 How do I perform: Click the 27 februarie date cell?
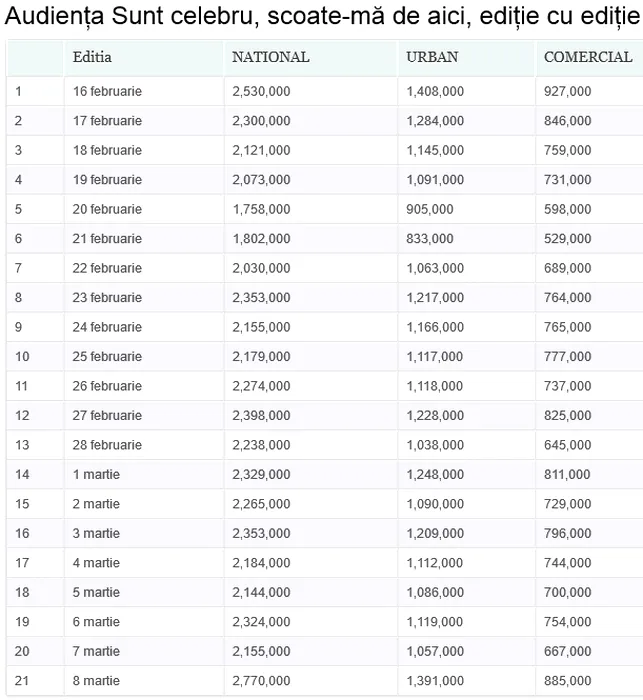107,416
